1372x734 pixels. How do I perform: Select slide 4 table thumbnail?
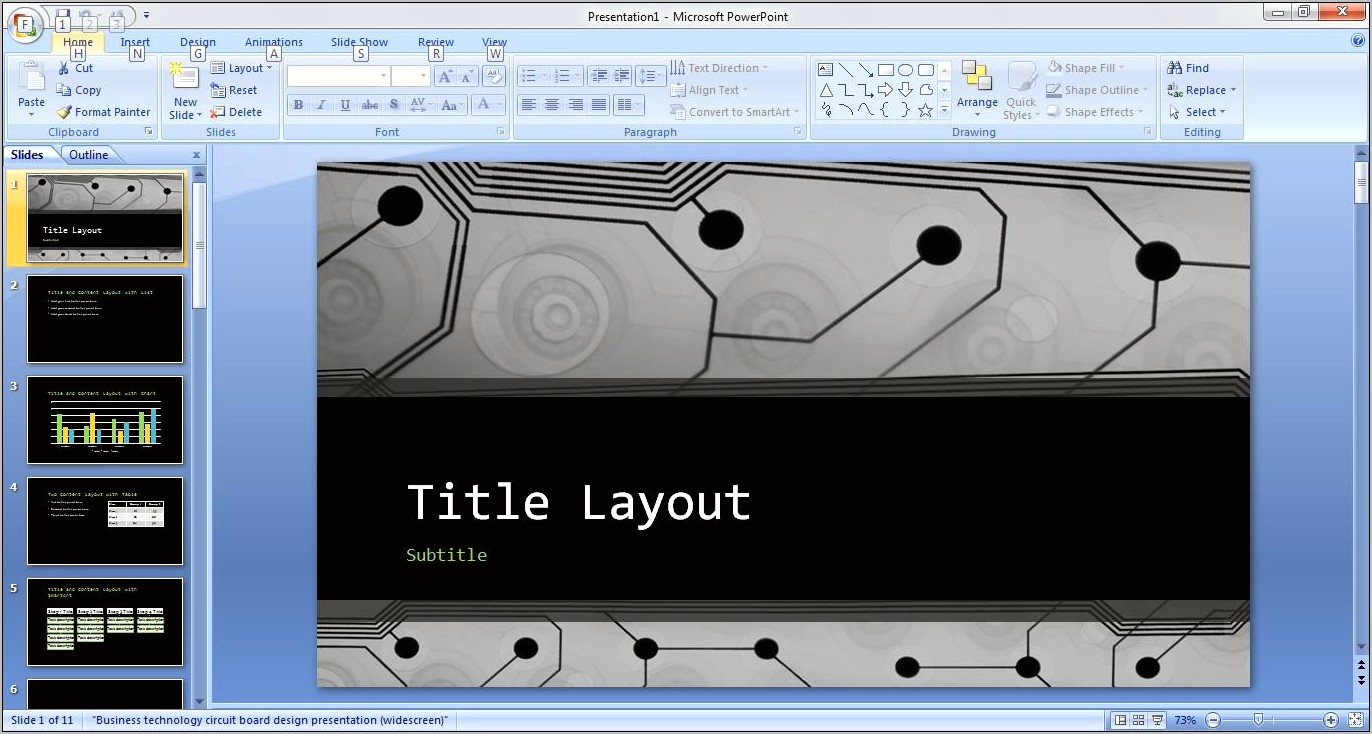click(x=105, y=521)
